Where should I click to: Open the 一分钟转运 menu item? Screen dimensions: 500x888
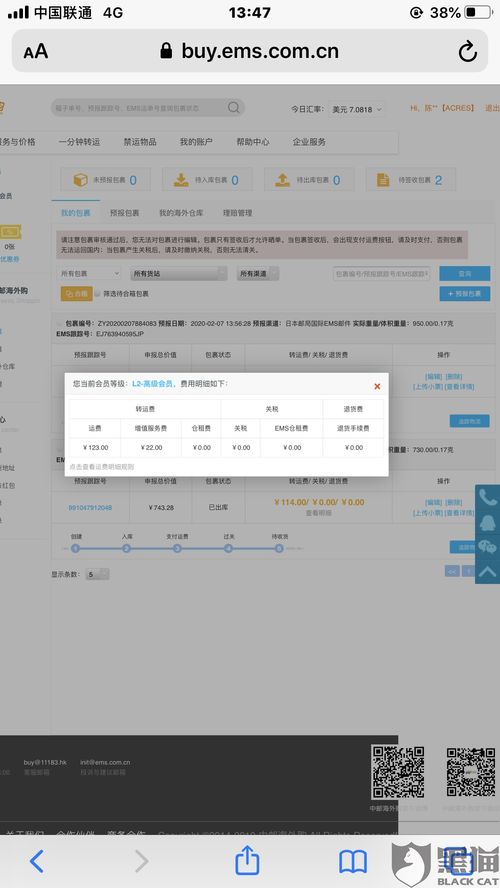[x=79, y=142]
